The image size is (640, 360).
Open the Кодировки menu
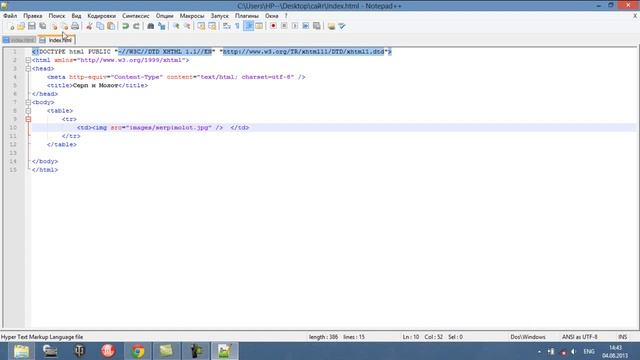102,16
